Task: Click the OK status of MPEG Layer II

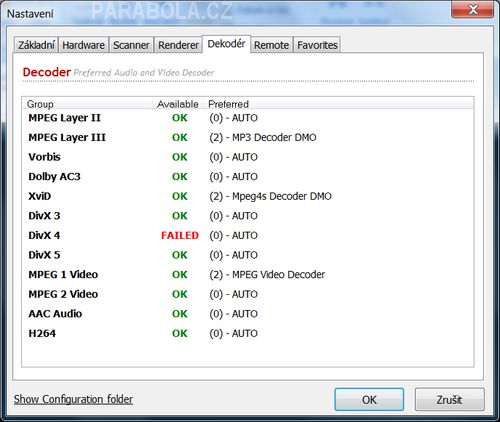Action: tap(180, 118)
